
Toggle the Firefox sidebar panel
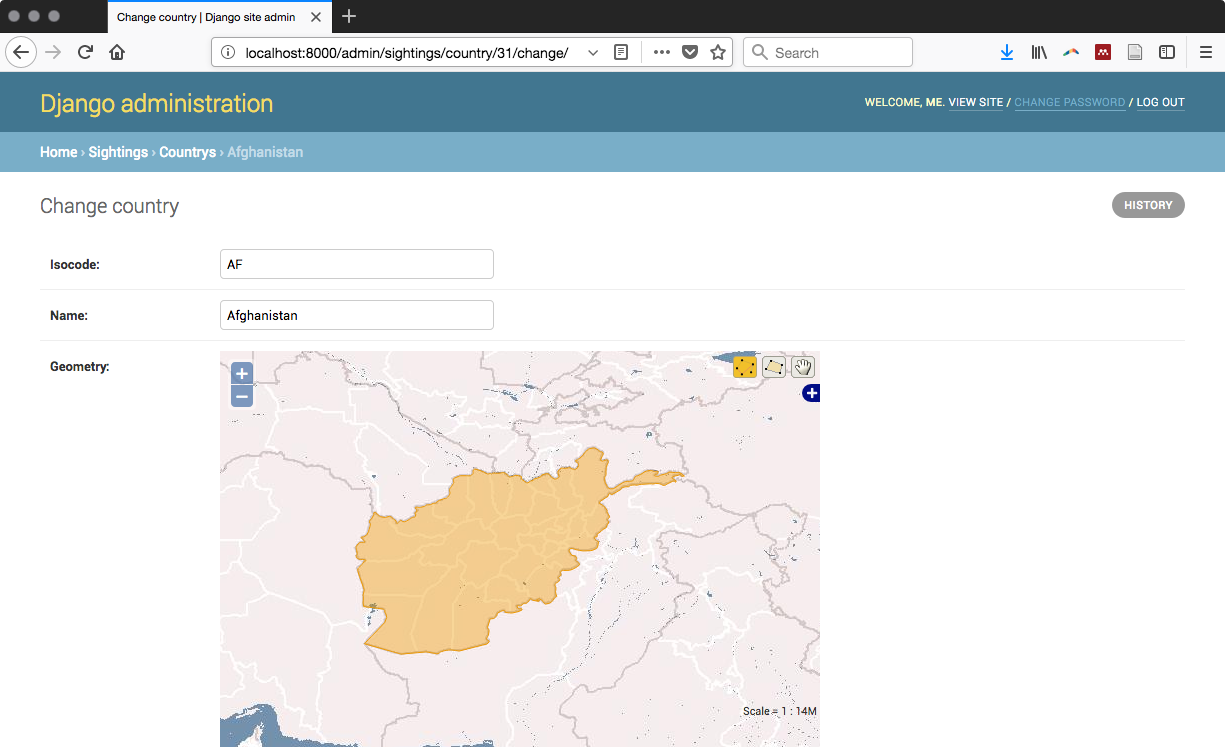pyautogui.click(x=1167, y=53)
